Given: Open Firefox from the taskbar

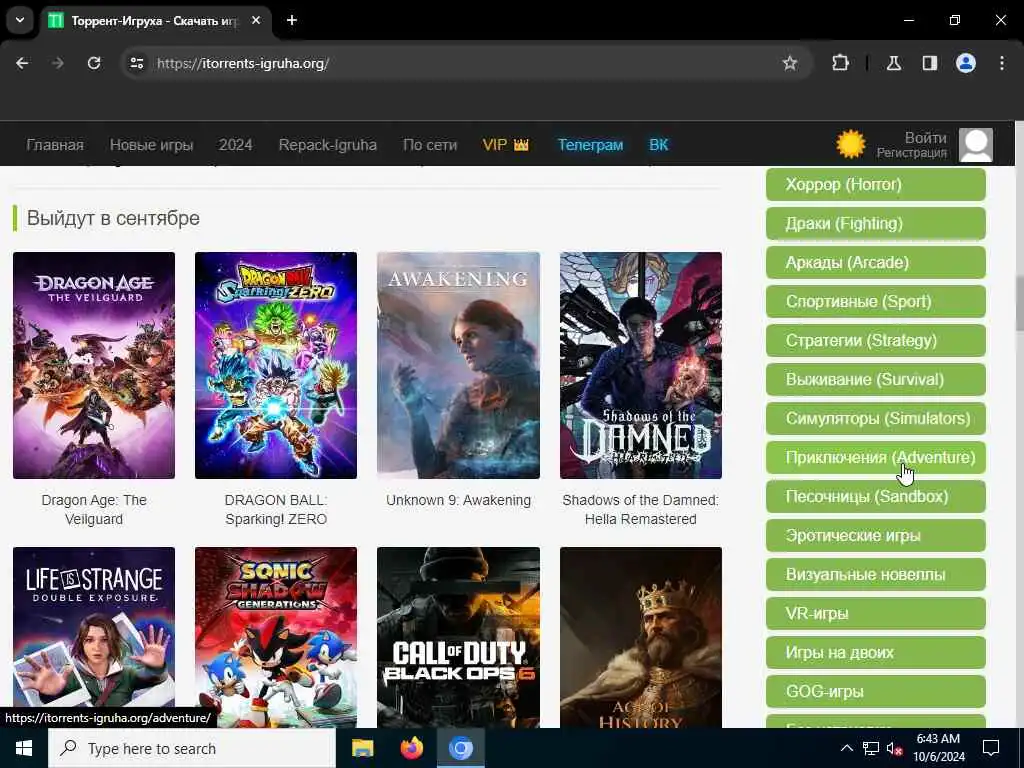Looking at the screenshot, I should coord(411,748).
